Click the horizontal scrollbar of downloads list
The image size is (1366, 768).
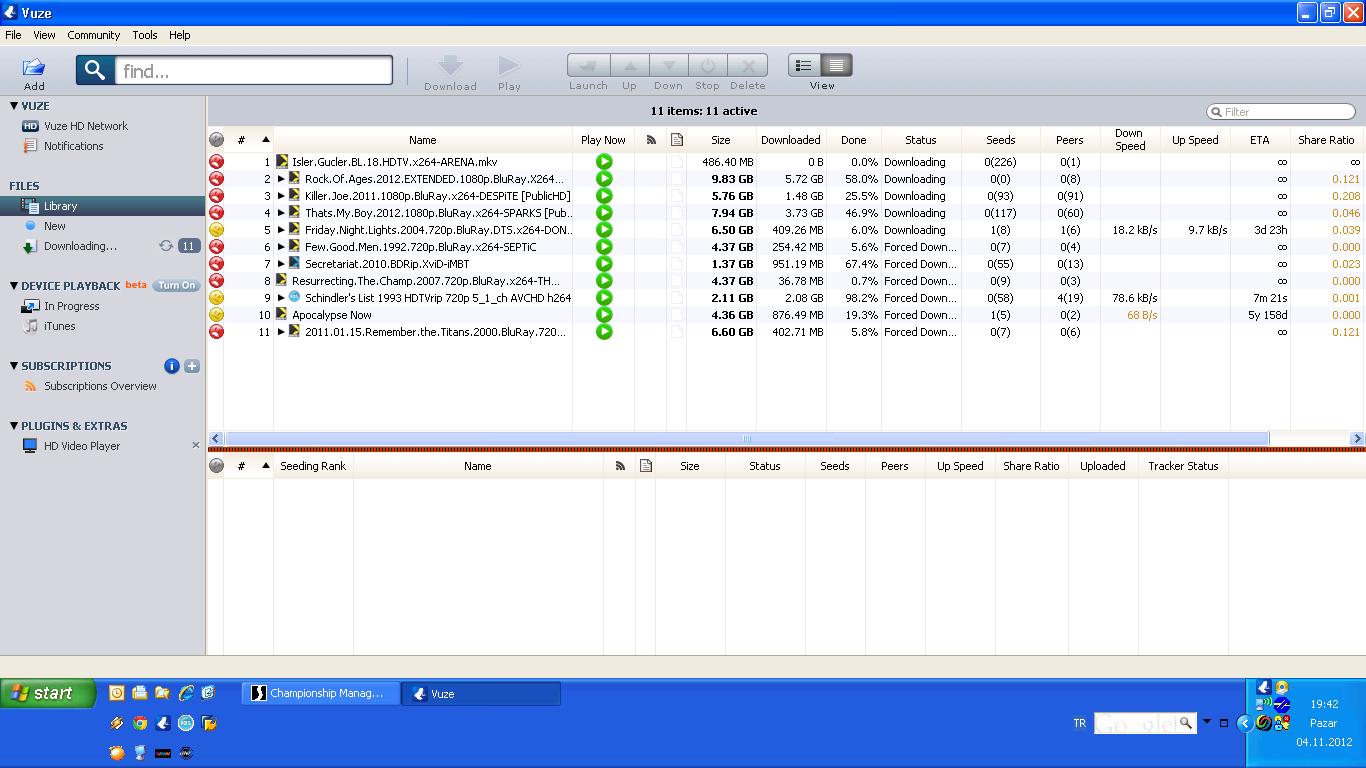747,438
